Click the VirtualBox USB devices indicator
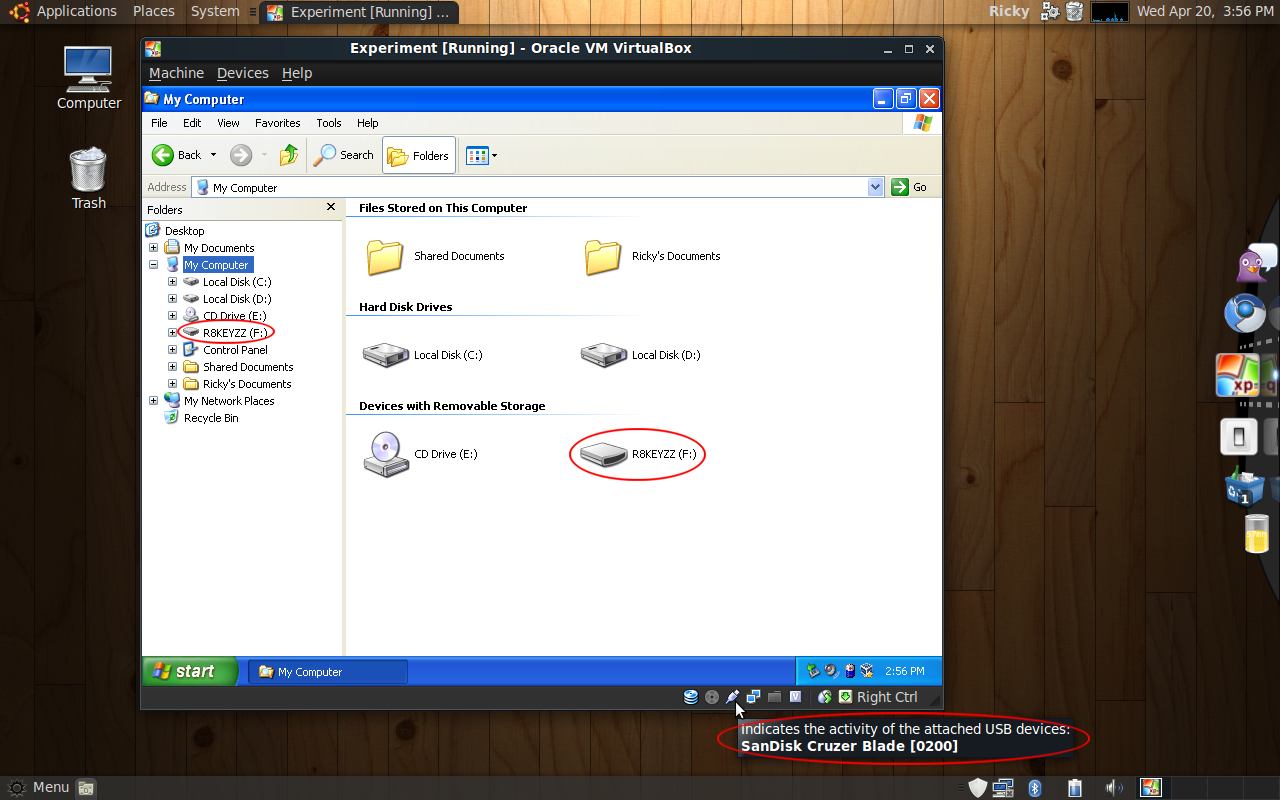Viewport: 1280px width, 800px height. click(733, 697)
